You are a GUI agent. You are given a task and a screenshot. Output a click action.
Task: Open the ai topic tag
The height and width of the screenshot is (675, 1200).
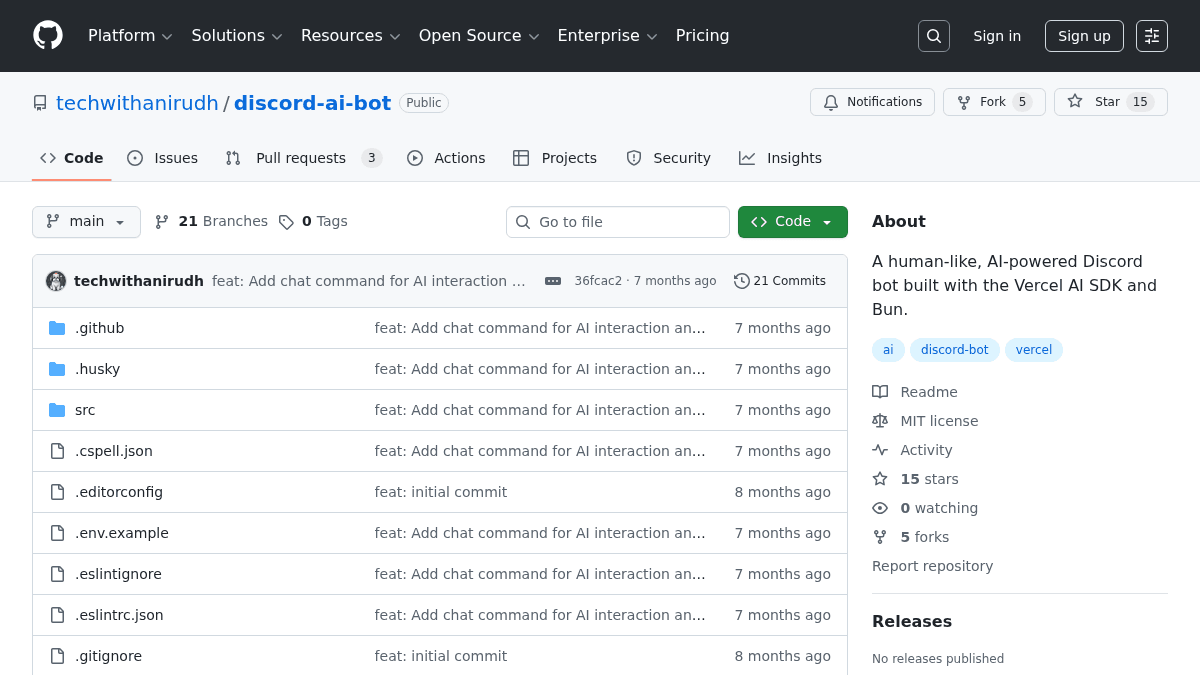click(888, 350)
